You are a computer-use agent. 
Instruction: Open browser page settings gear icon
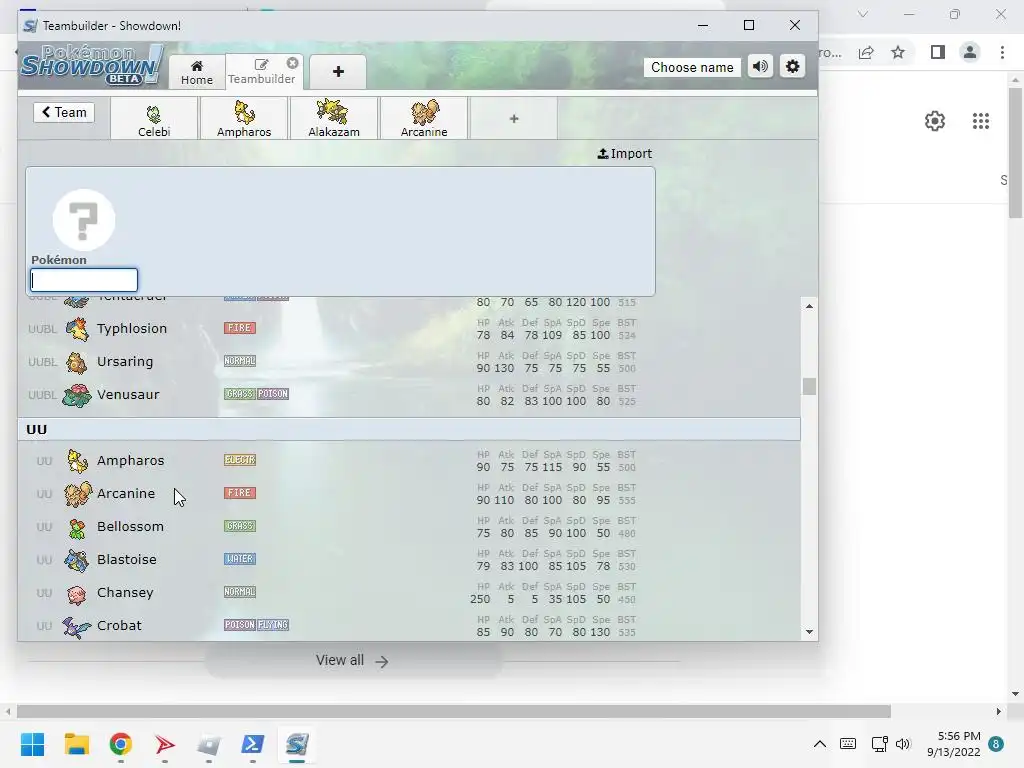point(935,121)
